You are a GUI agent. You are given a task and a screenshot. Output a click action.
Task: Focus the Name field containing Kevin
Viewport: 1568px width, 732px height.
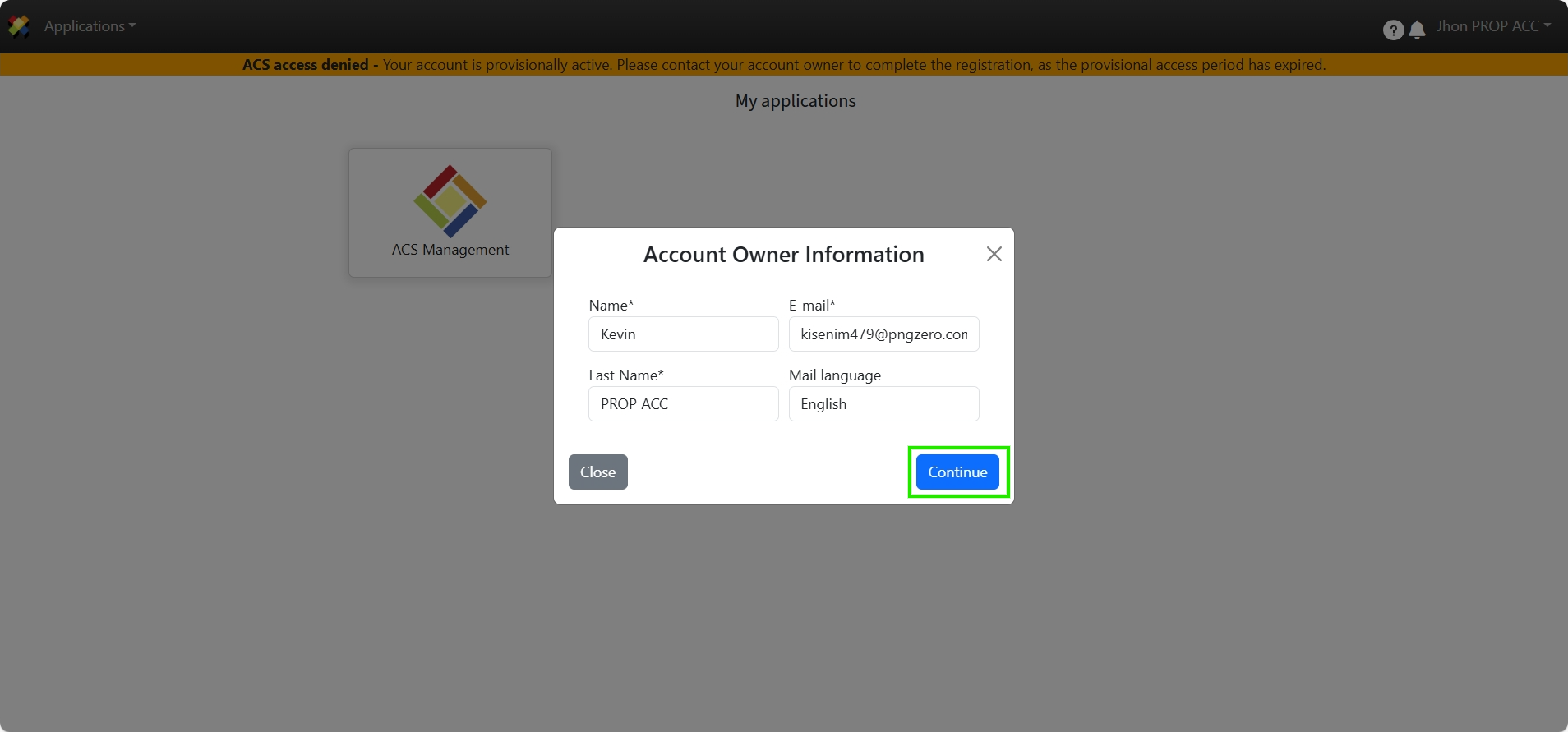point(683,334)
